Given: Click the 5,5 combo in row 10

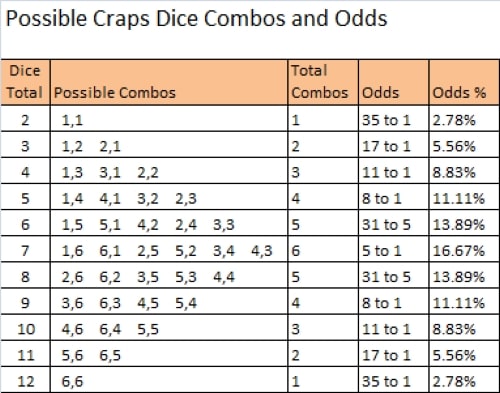Looking at the screenshot, I should click(x=148, y=329).
